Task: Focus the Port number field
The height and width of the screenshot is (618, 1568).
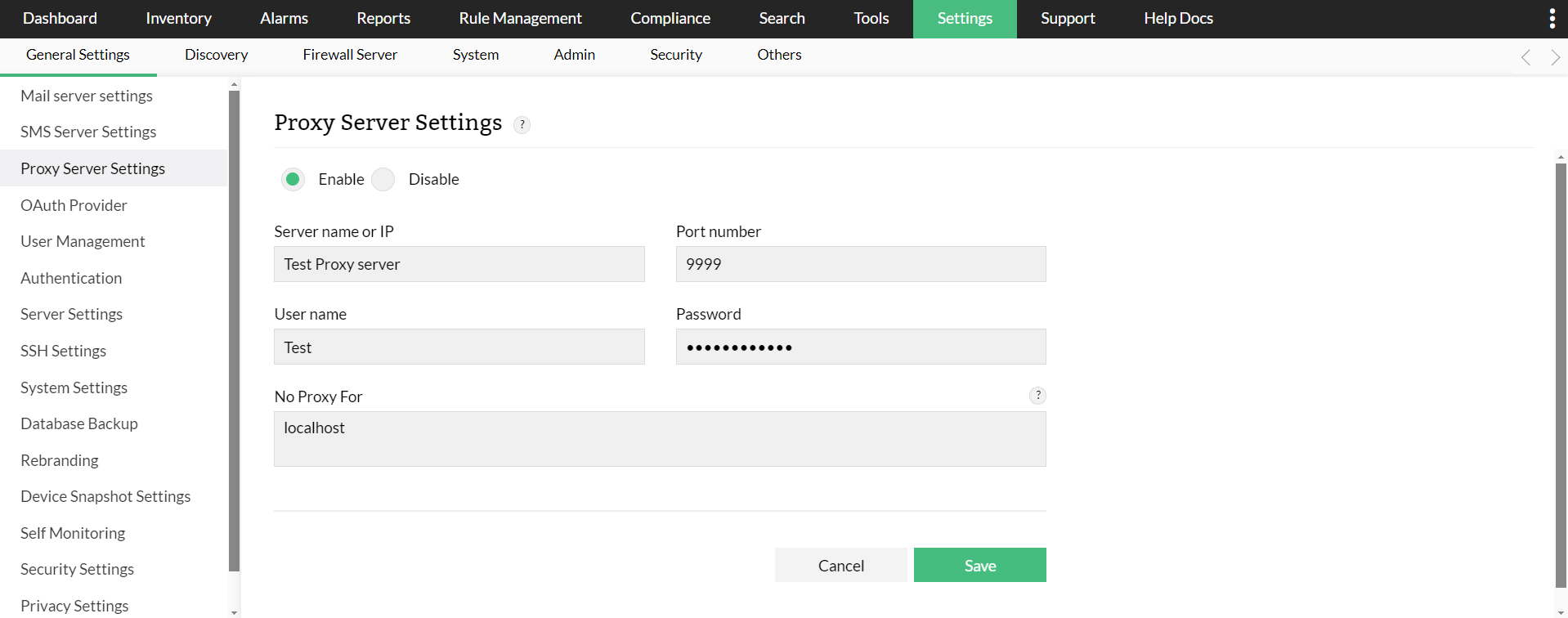Action: click(x=860, y=264)
